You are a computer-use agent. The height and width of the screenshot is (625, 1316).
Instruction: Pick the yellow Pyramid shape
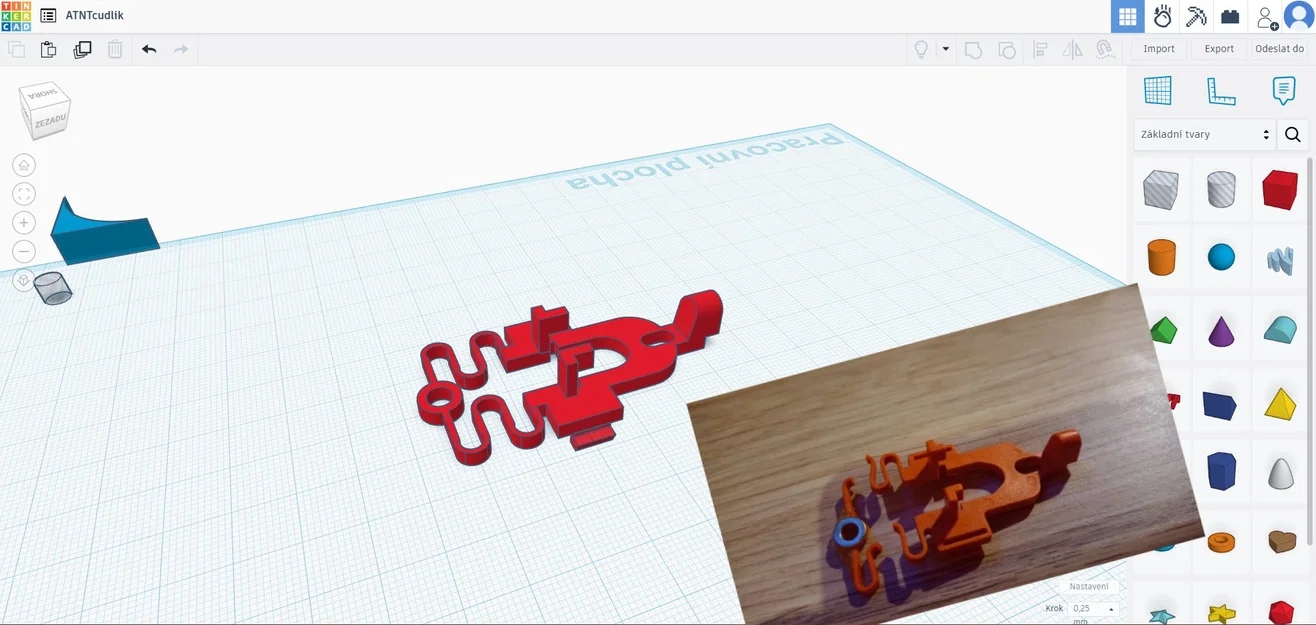1280,403
